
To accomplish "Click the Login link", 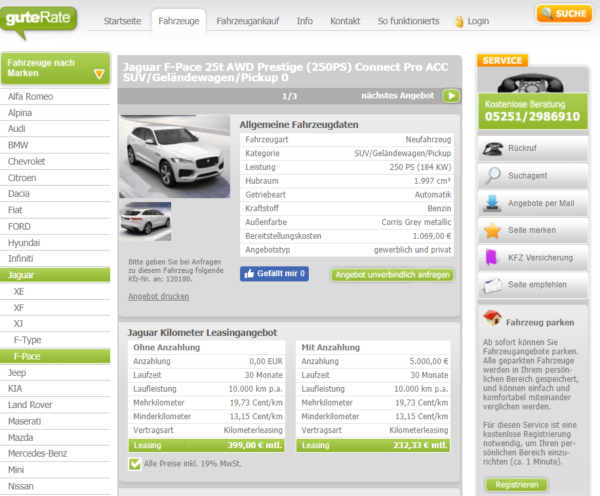I will 478,21.
